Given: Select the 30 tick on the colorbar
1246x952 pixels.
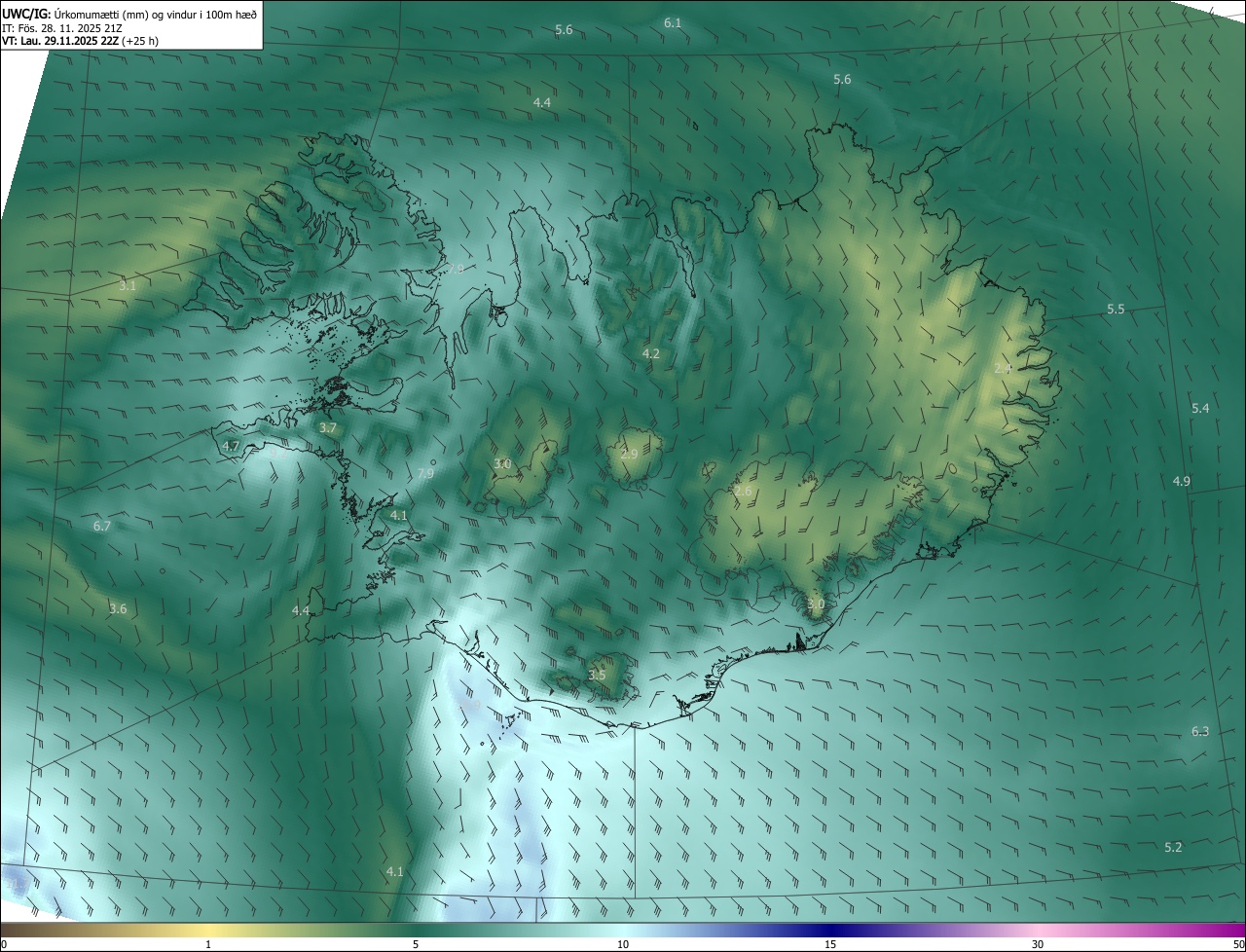Looking at the screenshot, I should 1038,944.
